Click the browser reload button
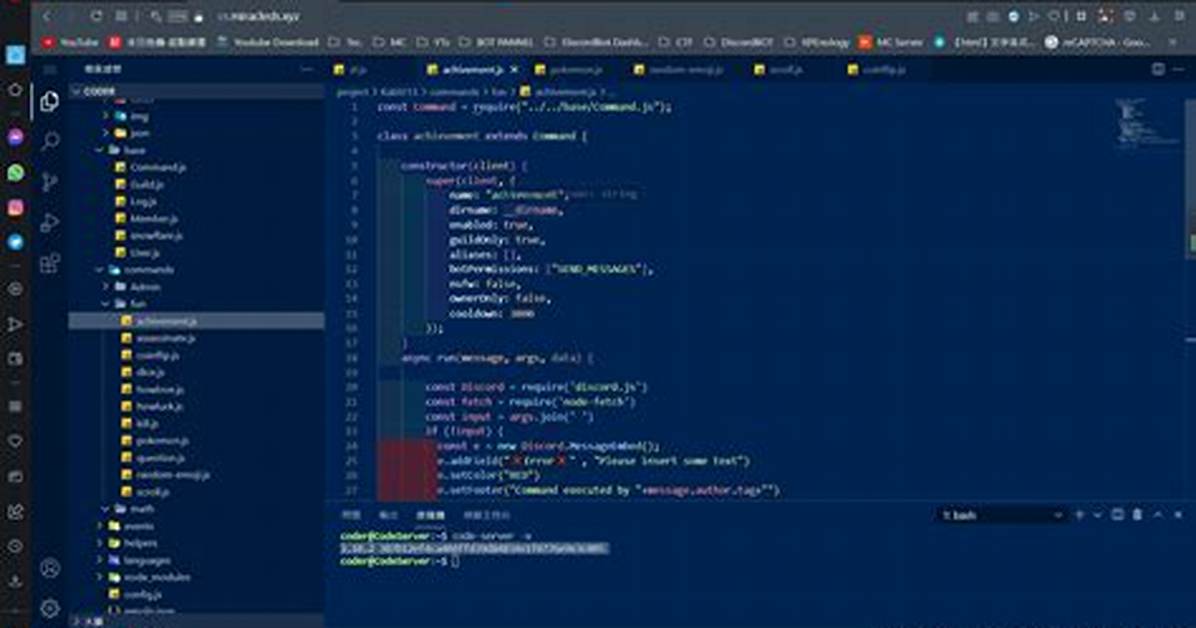Image resolution: width=1196 pixels, height=628 pixels. tap(96, 16)
